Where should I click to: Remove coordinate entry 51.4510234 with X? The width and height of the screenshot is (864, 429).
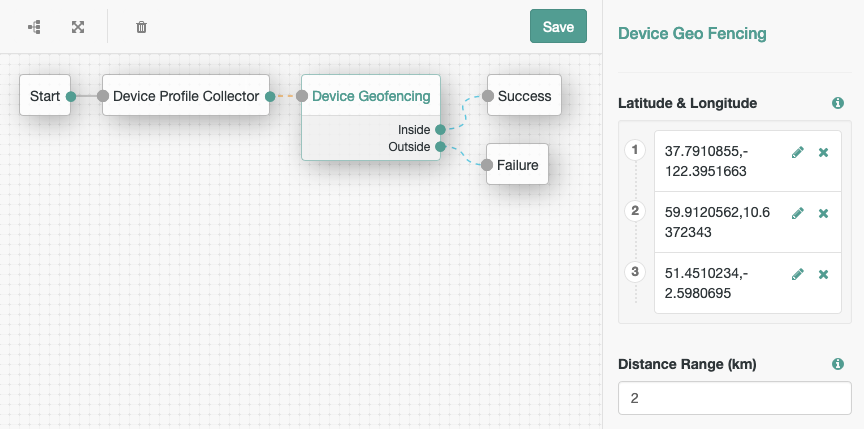point(823,274)
